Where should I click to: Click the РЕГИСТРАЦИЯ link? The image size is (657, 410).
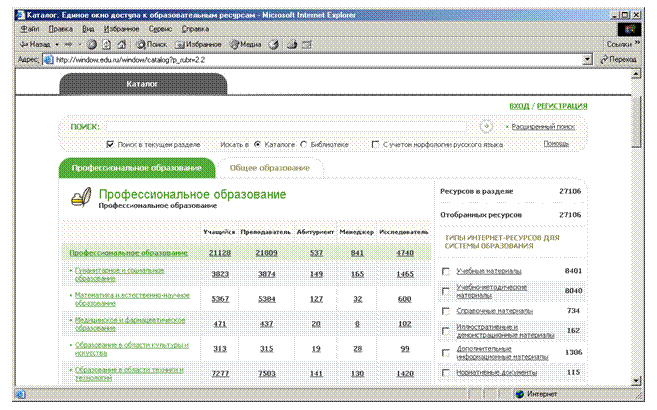pos(562,106)
